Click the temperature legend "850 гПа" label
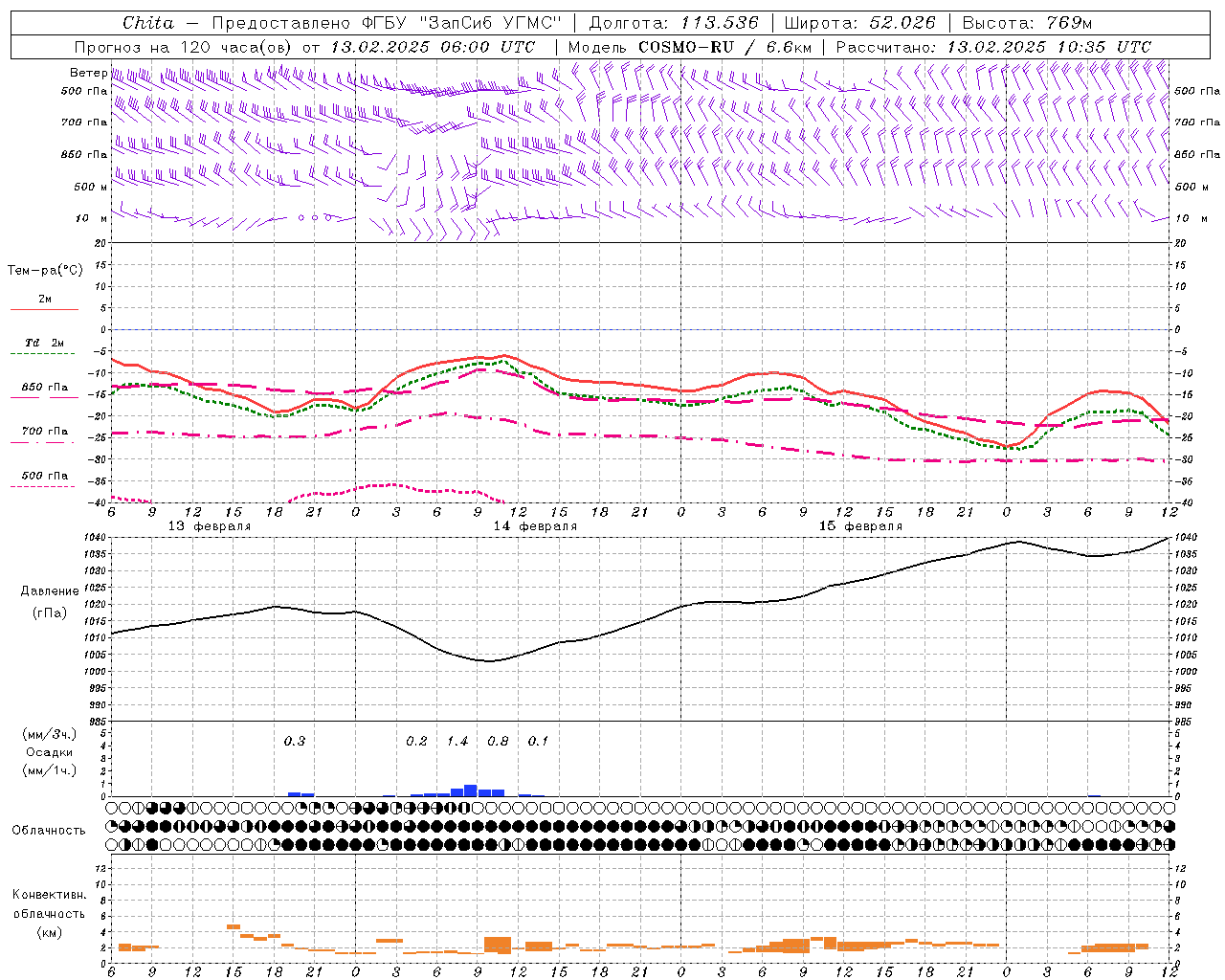 [x=45, y=388]
